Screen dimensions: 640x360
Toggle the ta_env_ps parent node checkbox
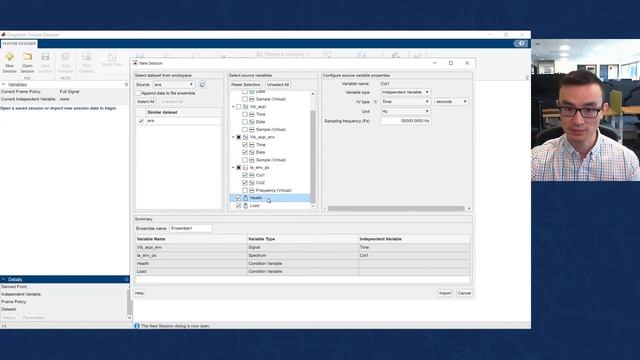point(239,167)
